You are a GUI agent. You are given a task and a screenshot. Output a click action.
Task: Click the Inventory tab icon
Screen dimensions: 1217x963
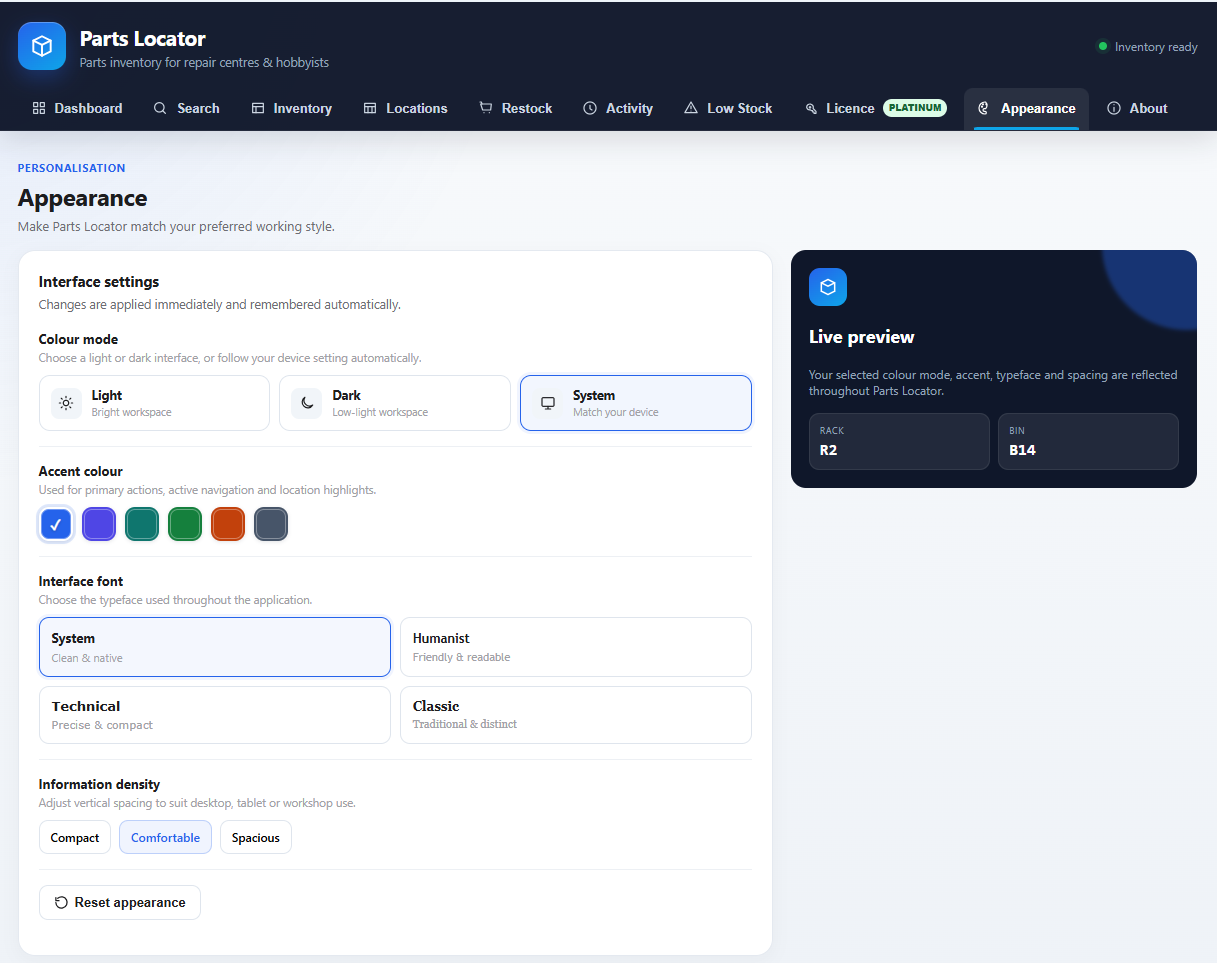[258, 108]
